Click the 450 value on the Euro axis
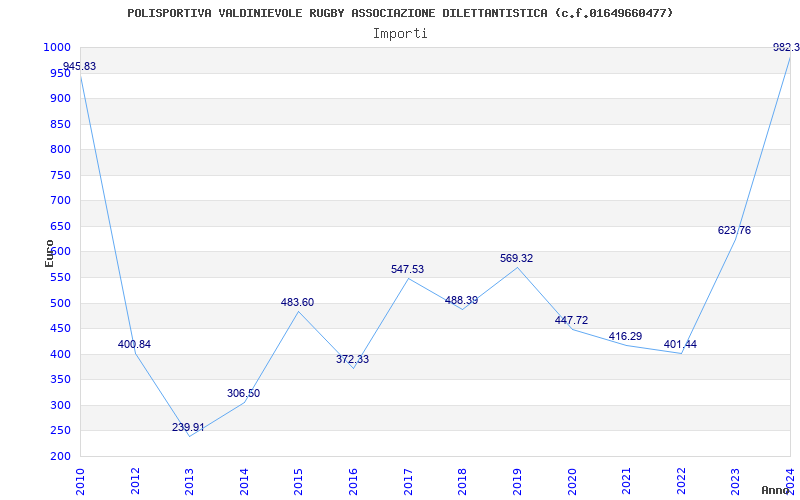 [x=60, y=329]
